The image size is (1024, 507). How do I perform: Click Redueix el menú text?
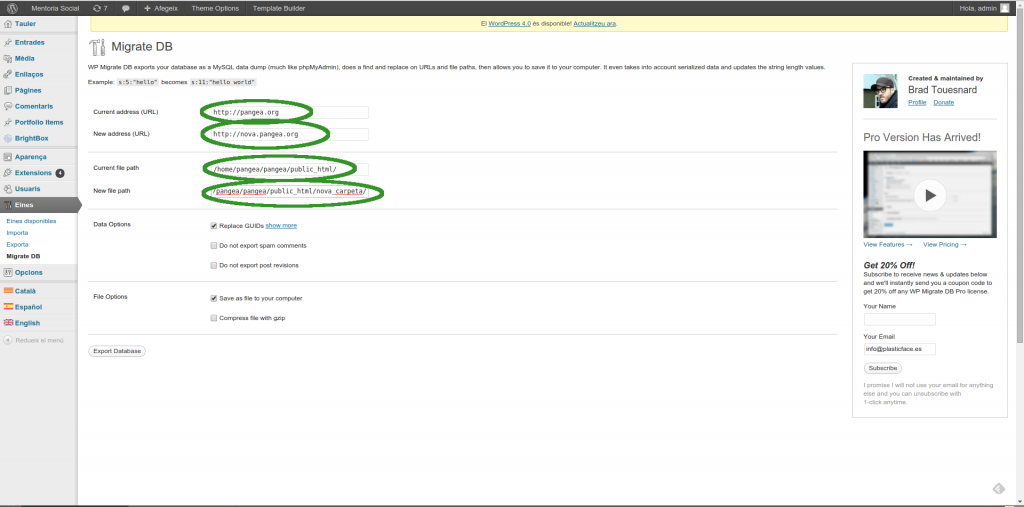[x=39, y=340]
